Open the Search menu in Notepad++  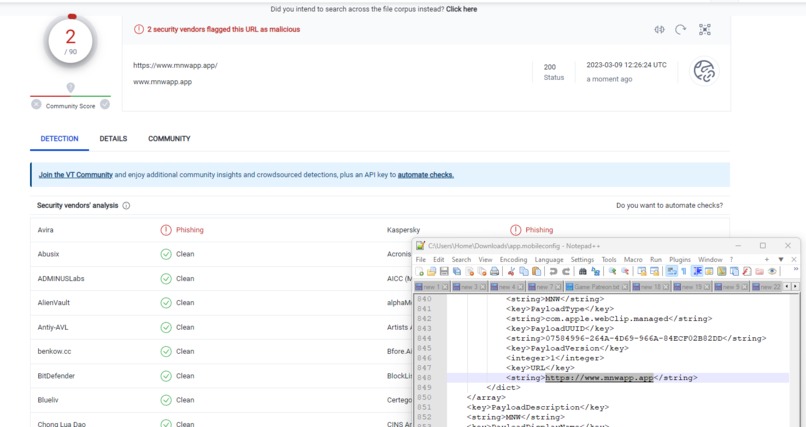[x=461, y=259]
